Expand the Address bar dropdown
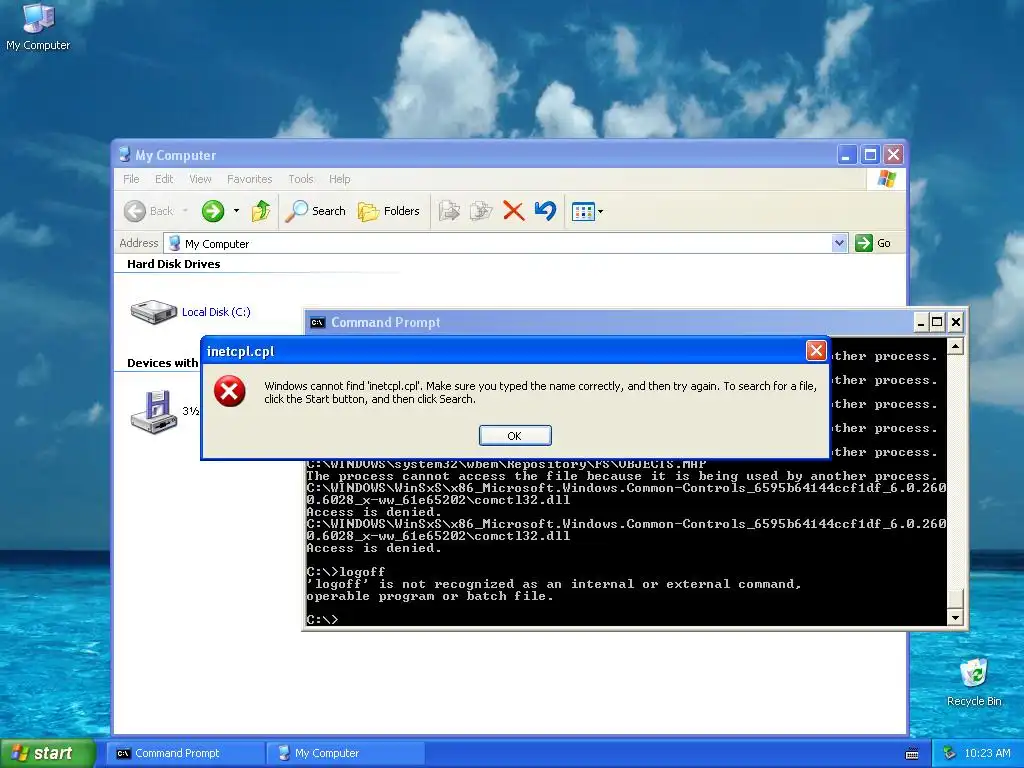 pyautogui.click(x=839, y=244)
